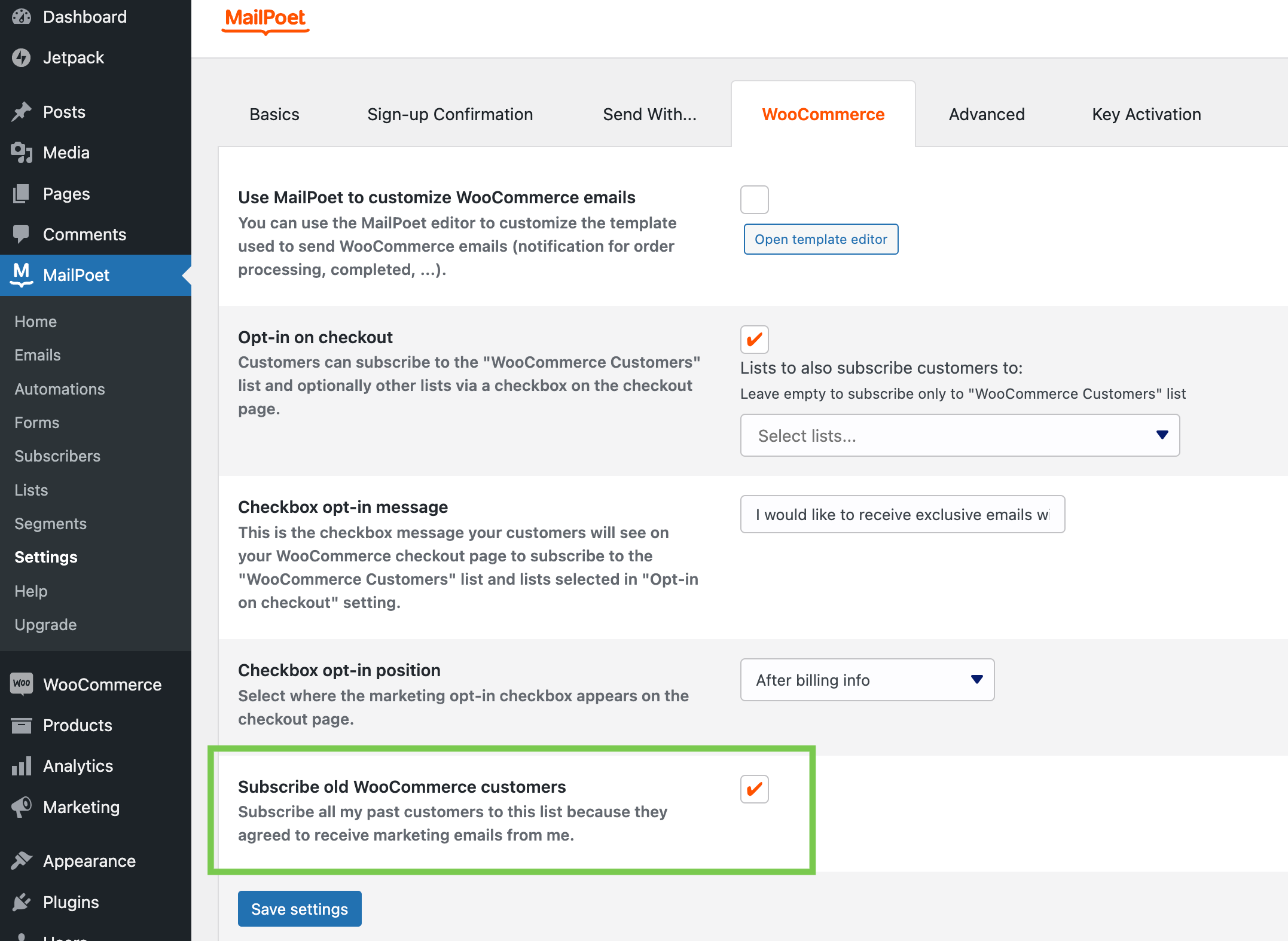Click the Plugins plug icon
1288x941 pixels.
(22, 902)
